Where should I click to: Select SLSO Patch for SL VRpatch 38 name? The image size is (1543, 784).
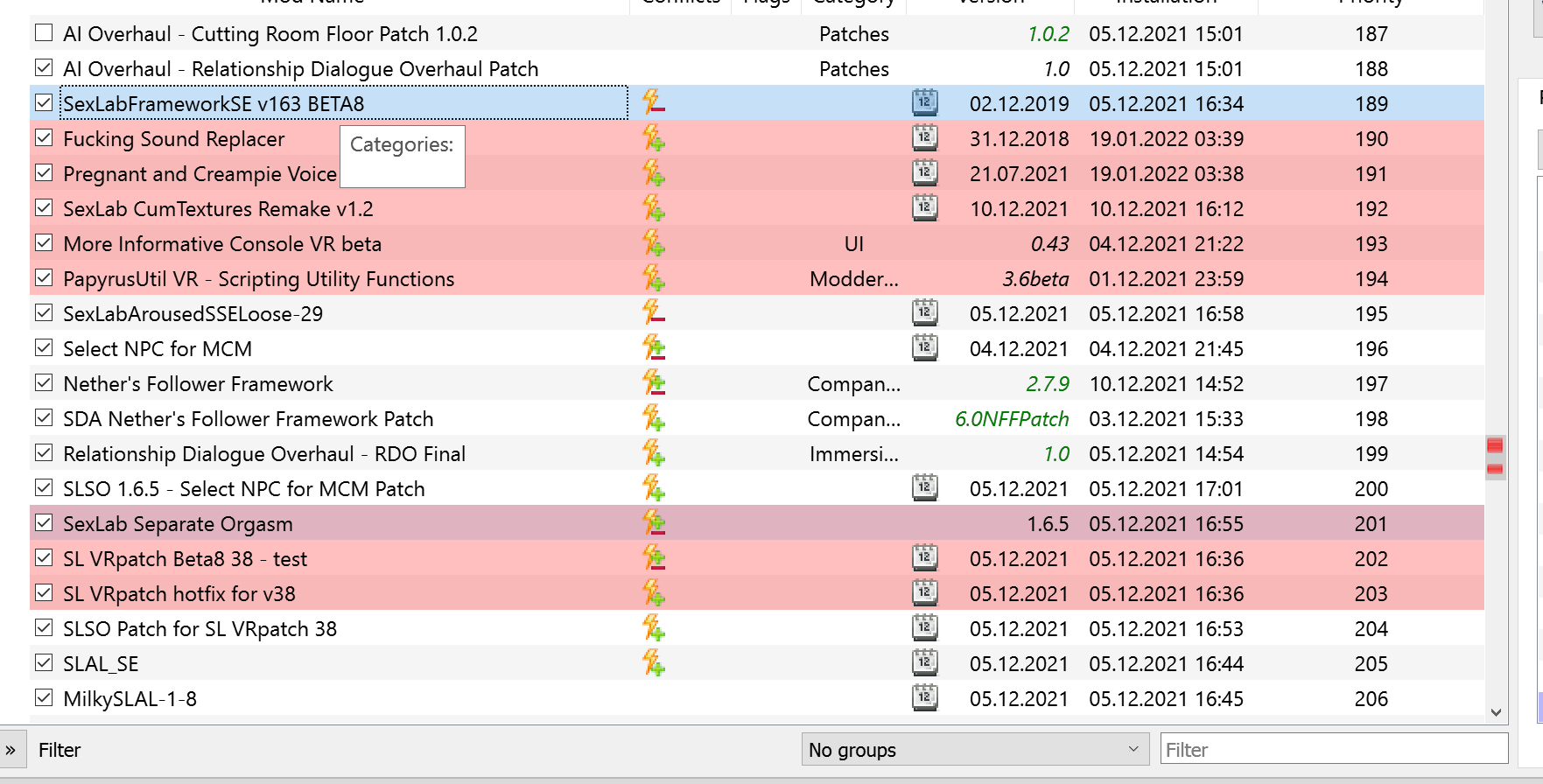tap(200, 629)
